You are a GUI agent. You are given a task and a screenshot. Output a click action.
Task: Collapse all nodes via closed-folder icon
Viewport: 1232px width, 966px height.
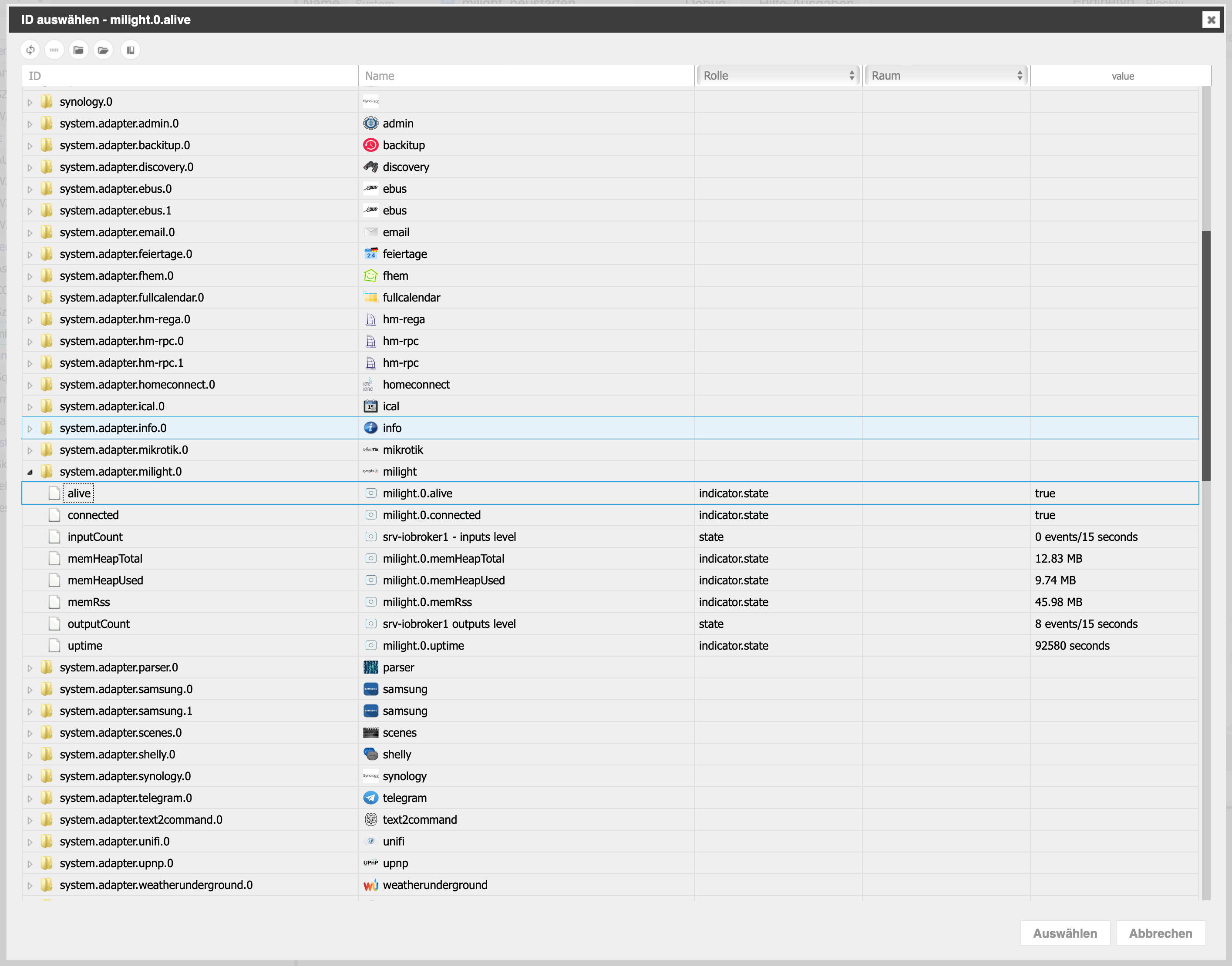click(79, 50)
